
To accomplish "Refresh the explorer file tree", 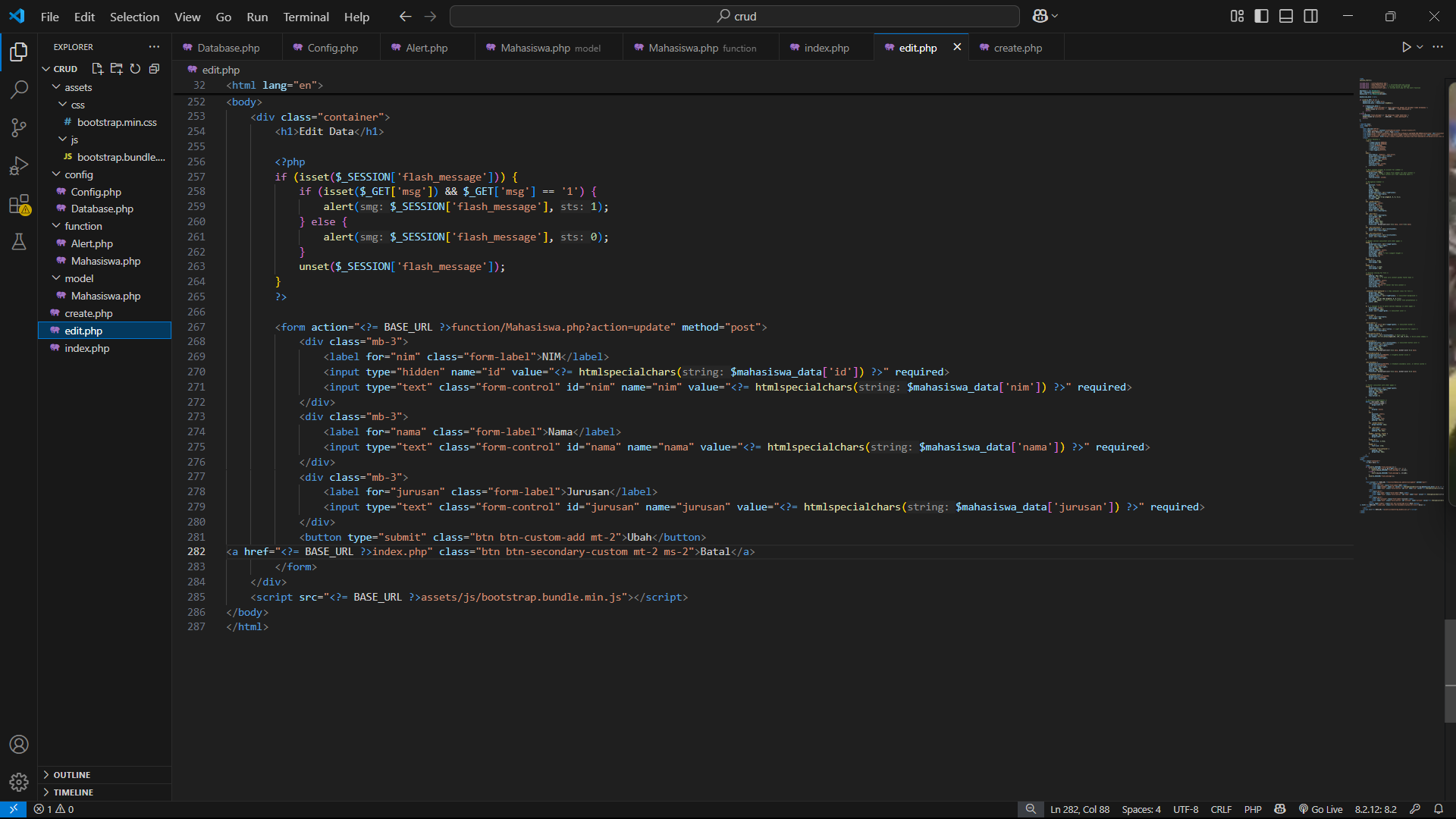I will pyautogui.click(x=135, y=69).
